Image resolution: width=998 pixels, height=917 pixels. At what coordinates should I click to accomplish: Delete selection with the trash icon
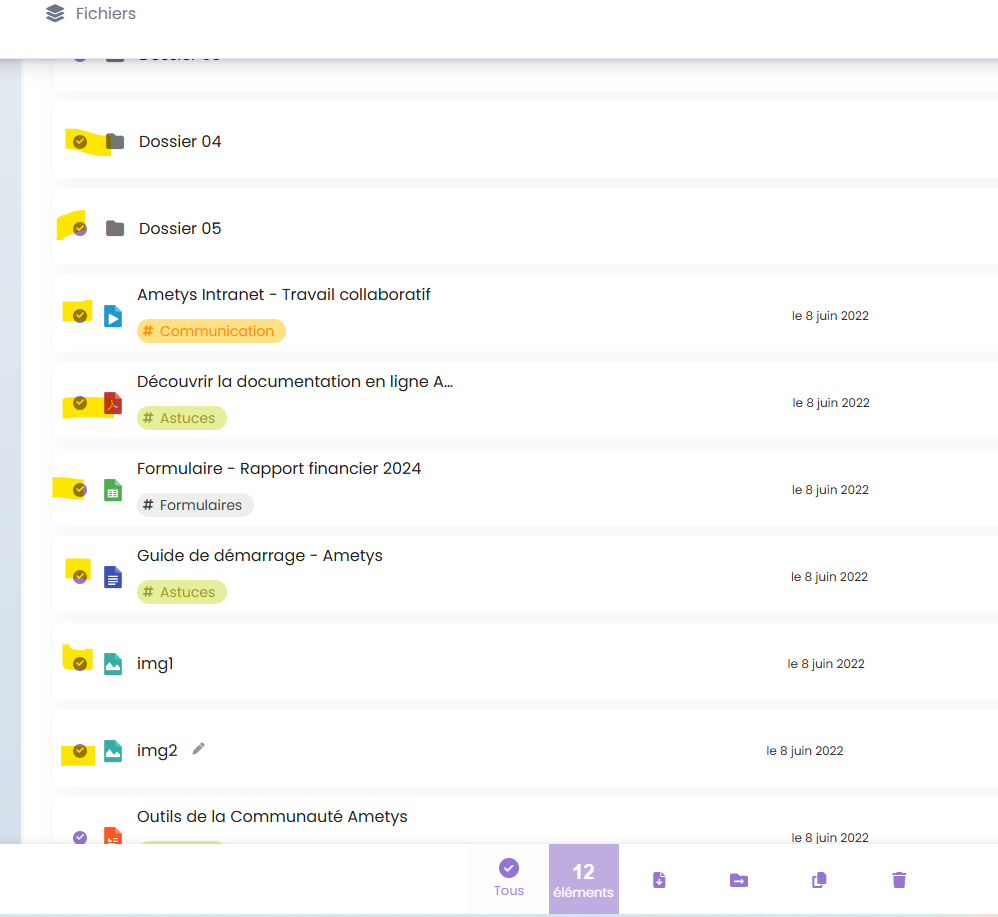899,880
